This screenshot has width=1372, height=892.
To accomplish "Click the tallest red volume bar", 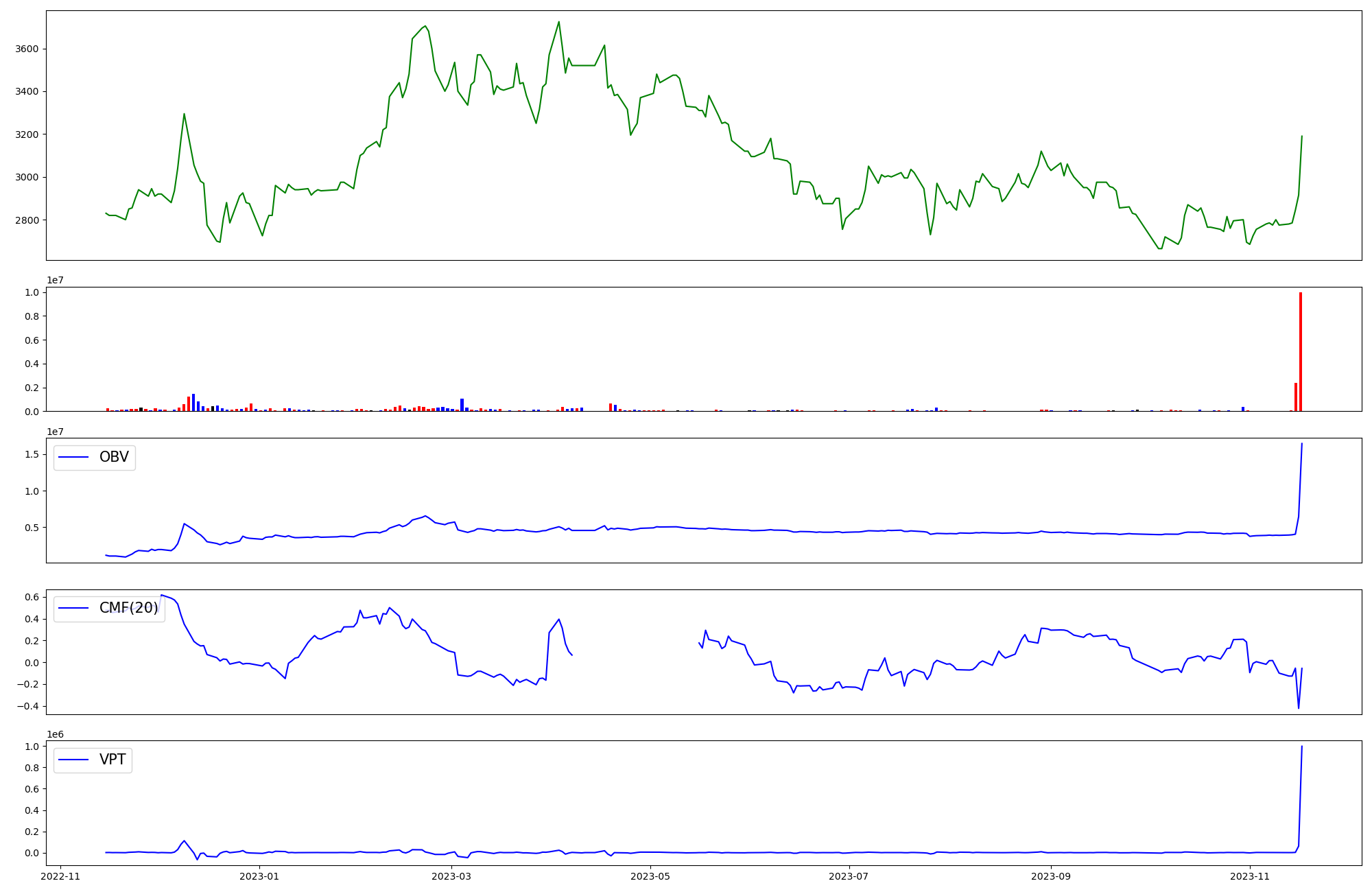I will pos(1300,352).
